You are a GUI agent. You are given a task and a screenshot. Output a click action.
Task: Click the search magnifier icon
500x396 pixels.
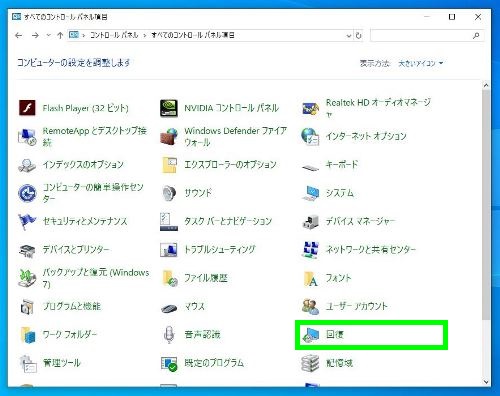click(x=476, y=35)
